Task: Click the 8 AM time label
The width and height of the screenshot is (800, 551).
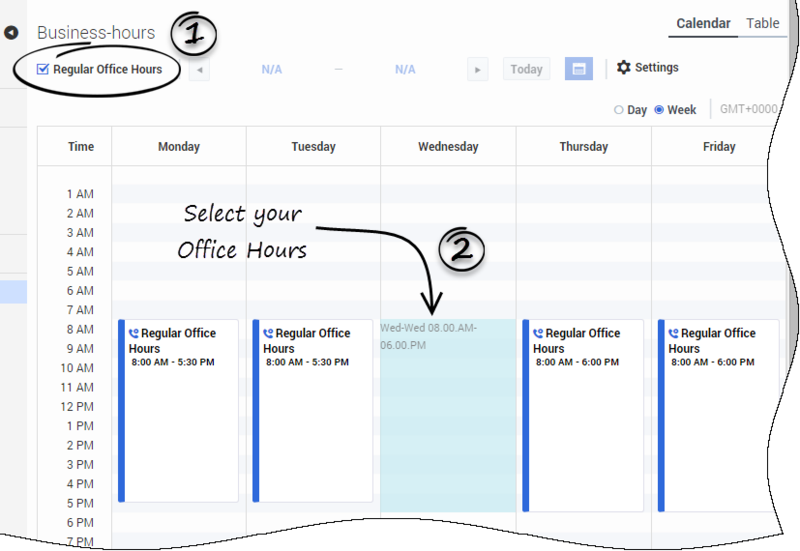Action: click(80, 330)
